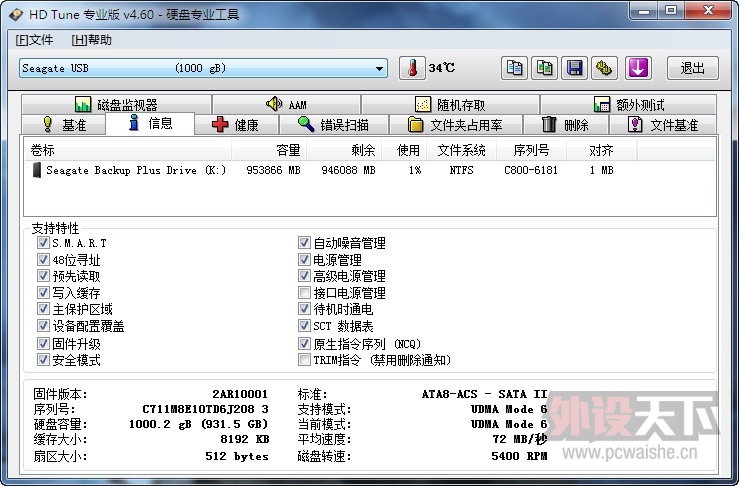The height and width of the screenshot is (486, 739).
Task: Click the 使用 column header
Action: click(404, 150)
